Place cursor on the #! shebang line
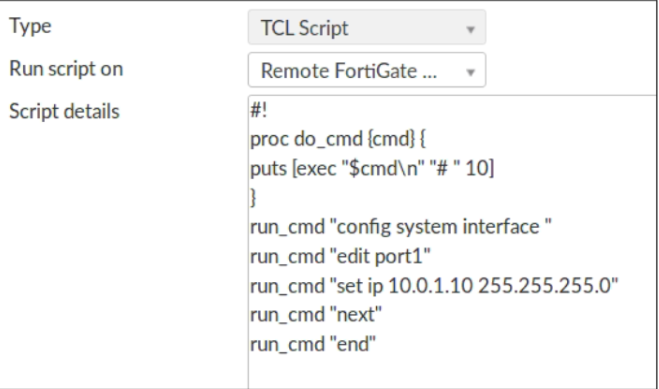This screenshot has width=659, height=389. coord(258,110)
